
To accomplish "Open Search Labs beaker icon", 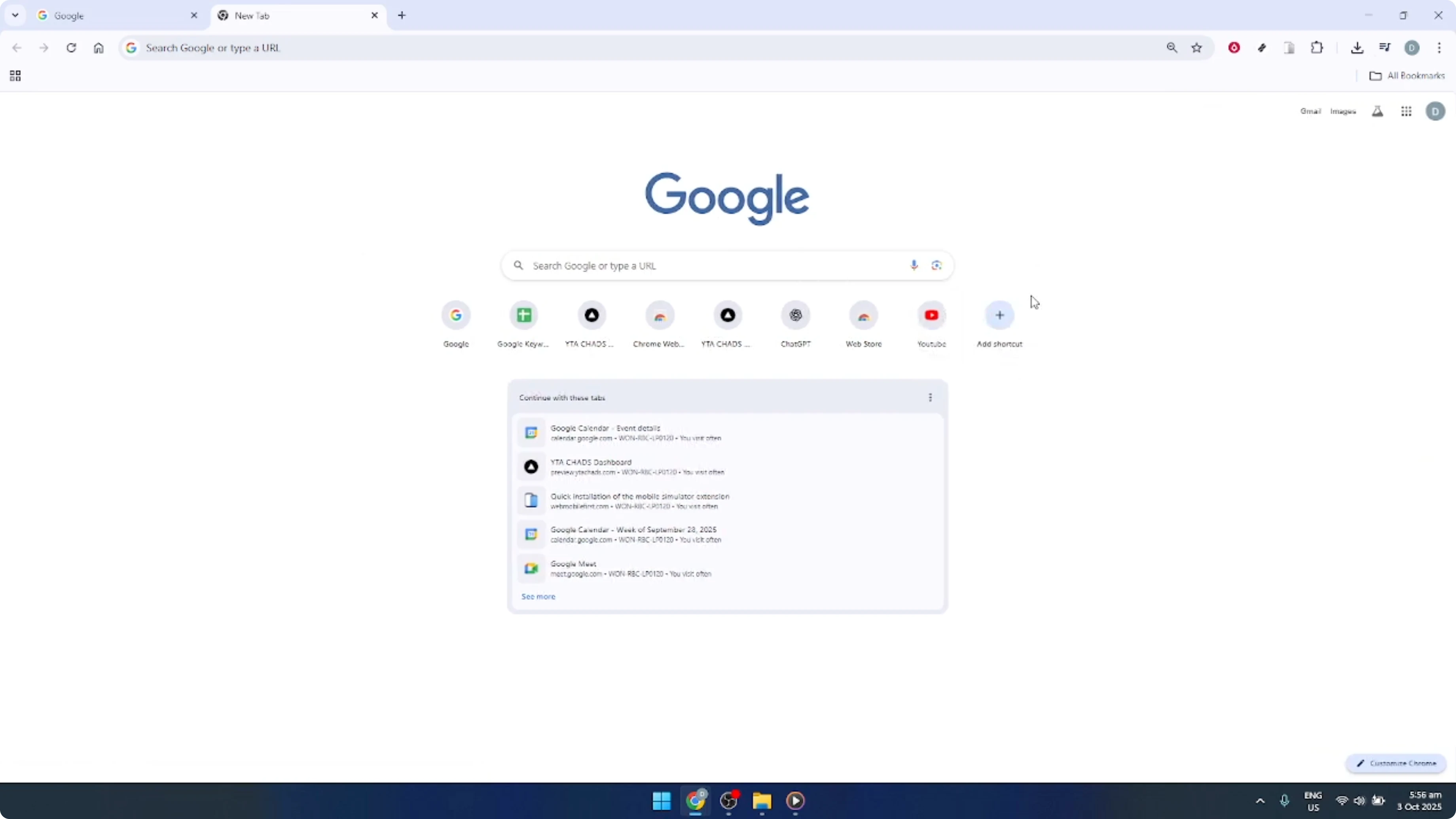I will (x=1377, y=111).
